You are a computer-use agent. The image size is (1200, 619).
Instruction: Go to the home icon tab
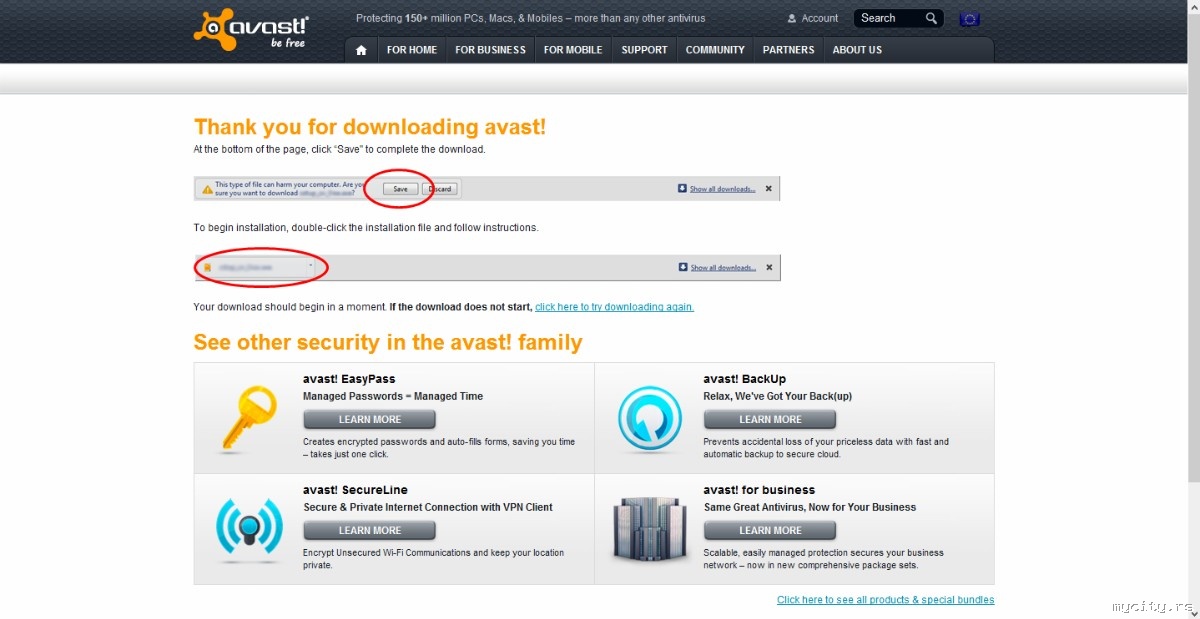coord(361,50)
